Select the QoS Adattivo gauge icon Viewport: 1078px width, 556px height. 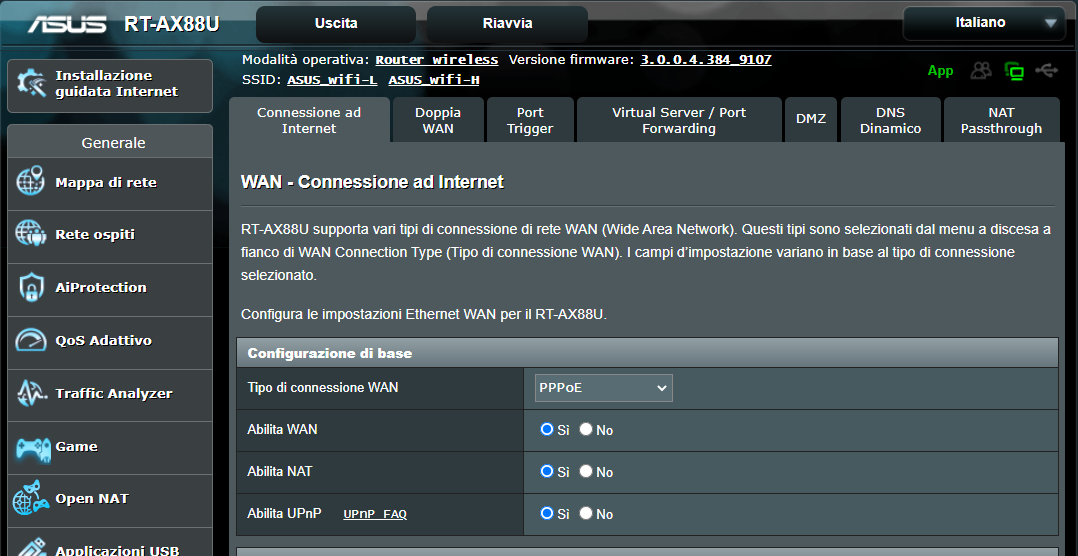(31, 340)
